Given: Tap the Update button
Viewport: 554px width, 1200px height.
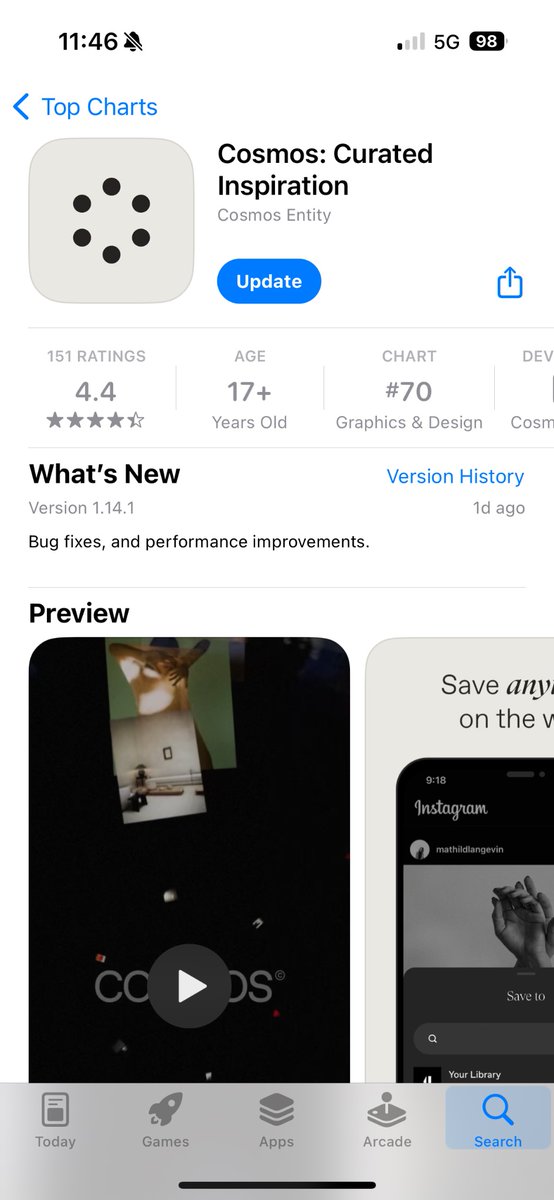Looking at the screenshot, I should (269, 282).
